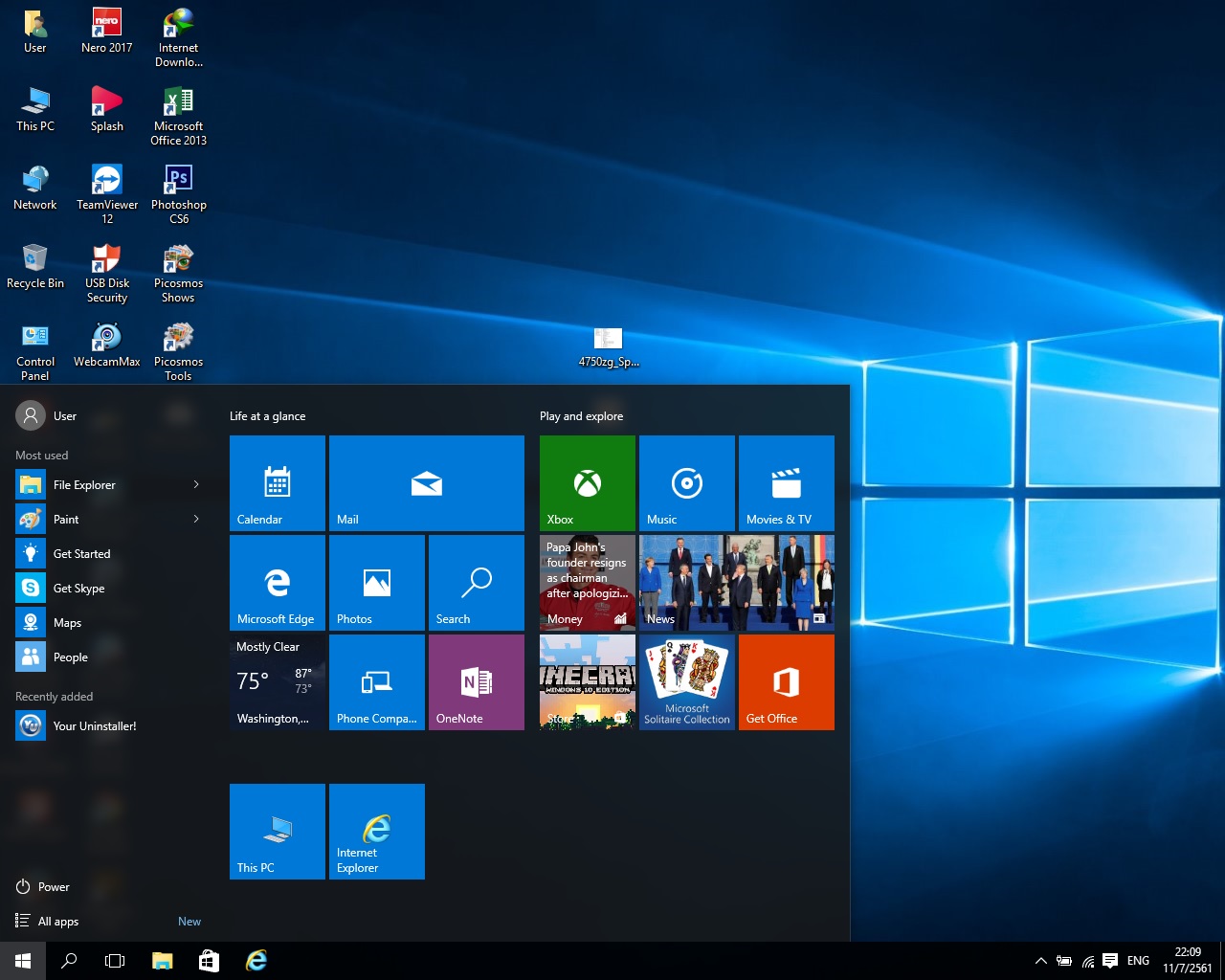The height and width of the screenshot is (980, 1225).
Task: Open the Minecraft Store tile
Action: pyautogui.click(x=588, y=682)
